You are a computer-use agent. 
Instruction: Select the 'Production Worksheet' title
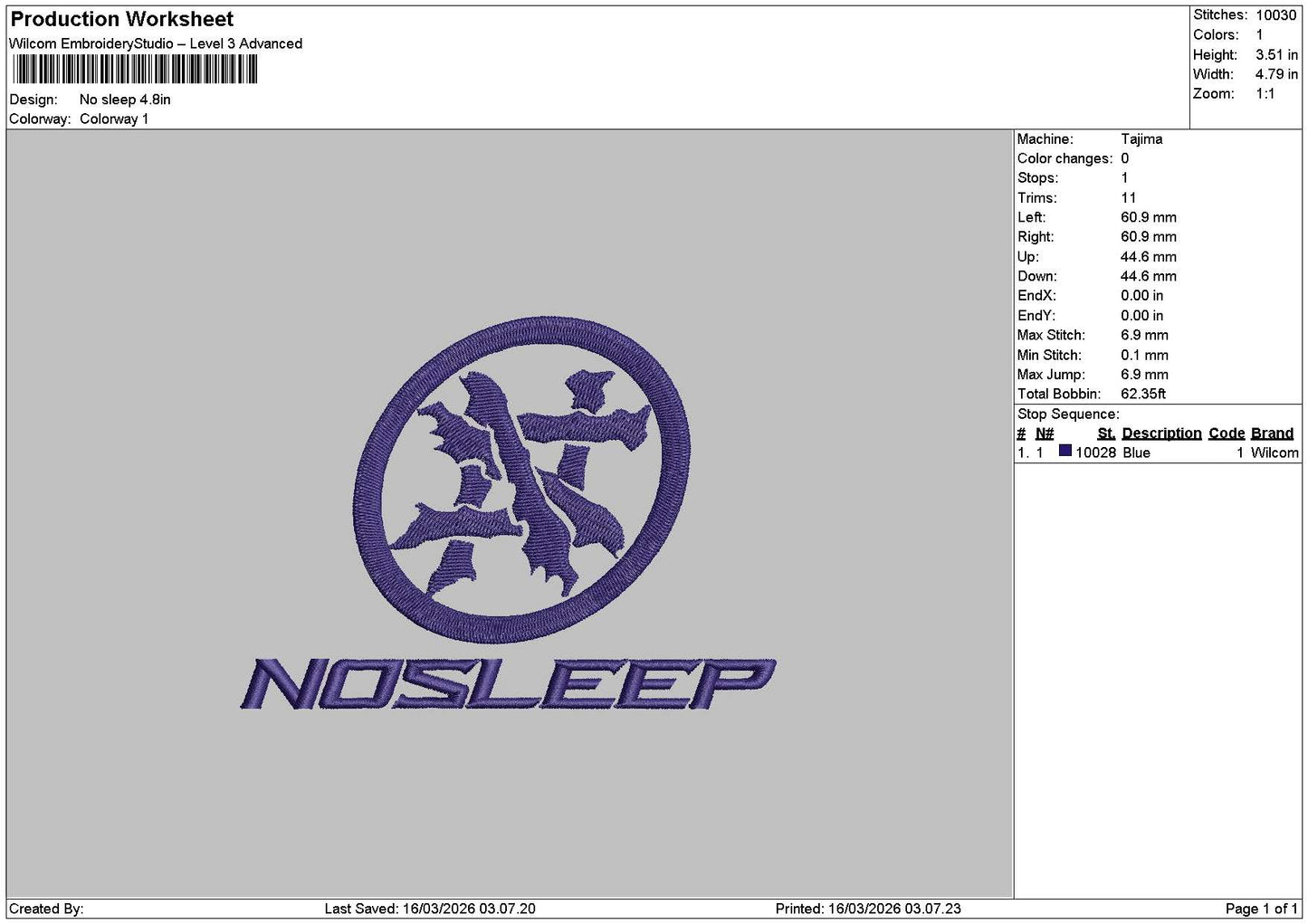[x=122, y=19]
